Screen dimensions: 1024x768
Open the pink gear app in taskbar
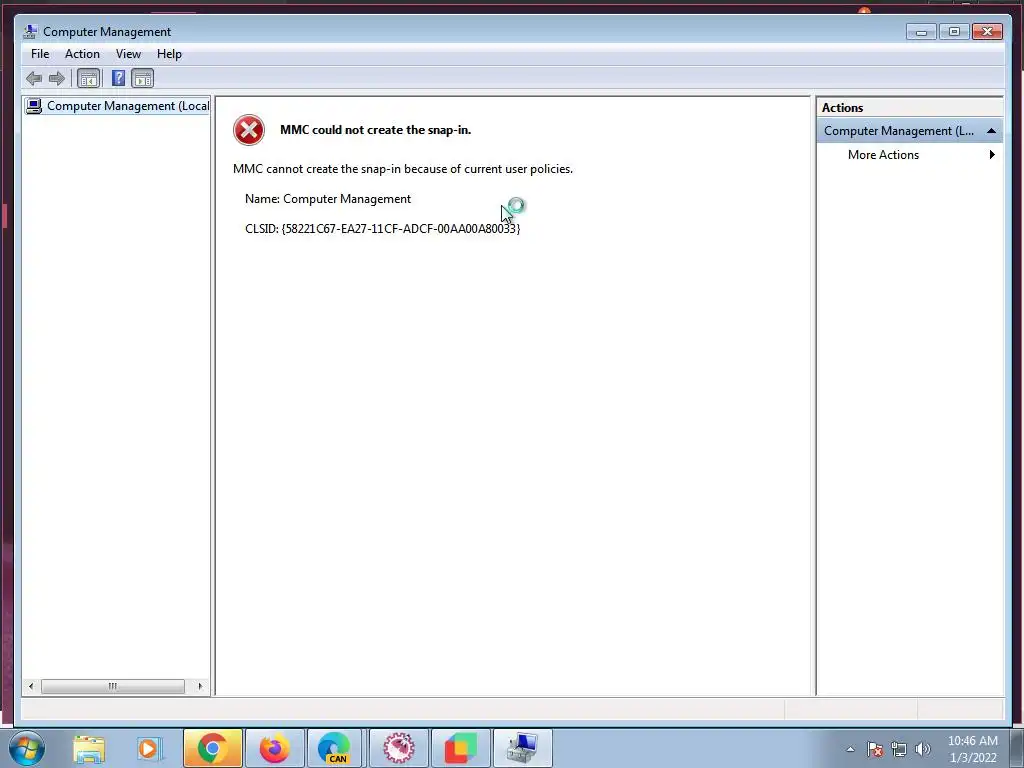(x=399, y=748)
